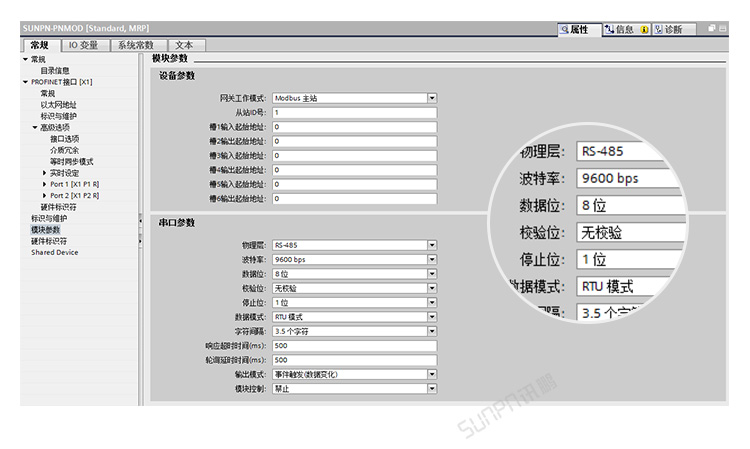Click the 槽5输入起始地址 field
This screenshot has height=449, width=750.
tap(354, 184)
